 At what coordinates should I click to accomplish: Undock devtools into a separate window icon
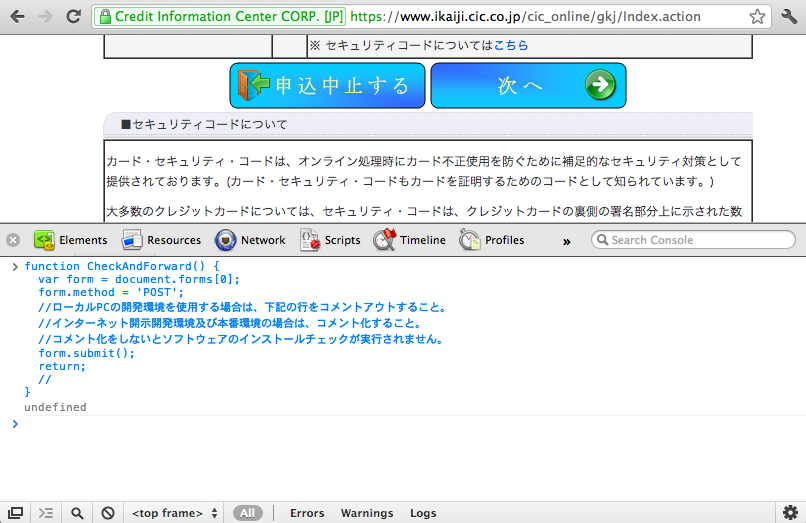(15, 513)
